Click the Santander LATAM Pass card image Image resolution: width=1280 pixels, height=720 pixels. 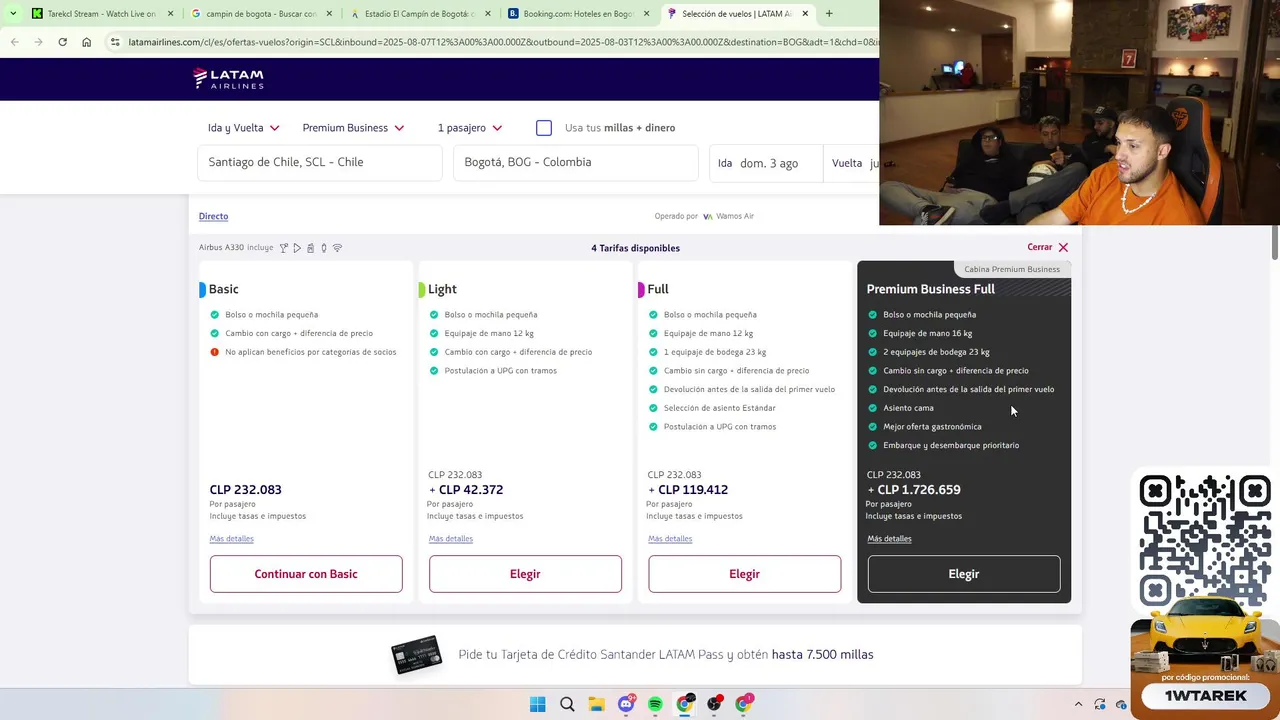pos(416,655)
